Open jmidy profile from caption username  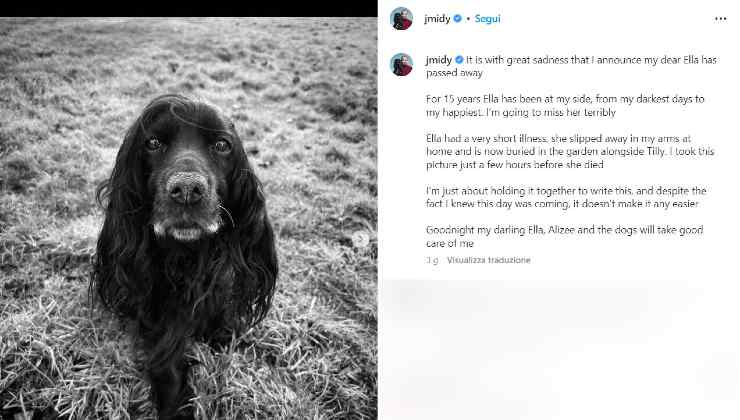tap(439, 60)
